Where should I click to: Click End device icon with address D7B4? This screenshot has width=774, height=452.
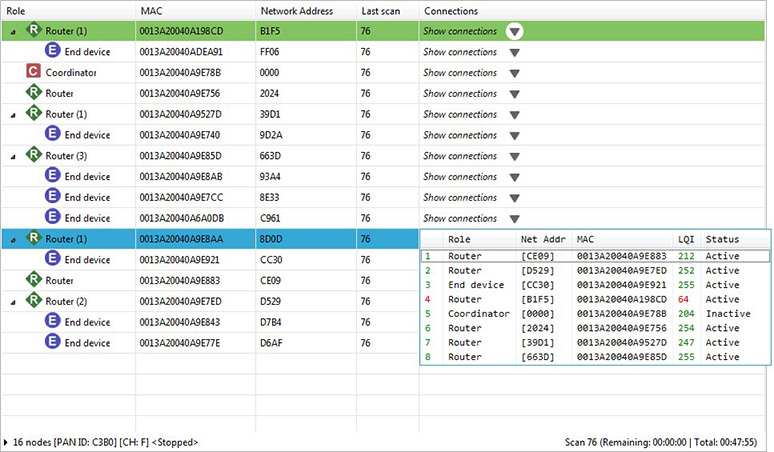(x=52, y=321)
